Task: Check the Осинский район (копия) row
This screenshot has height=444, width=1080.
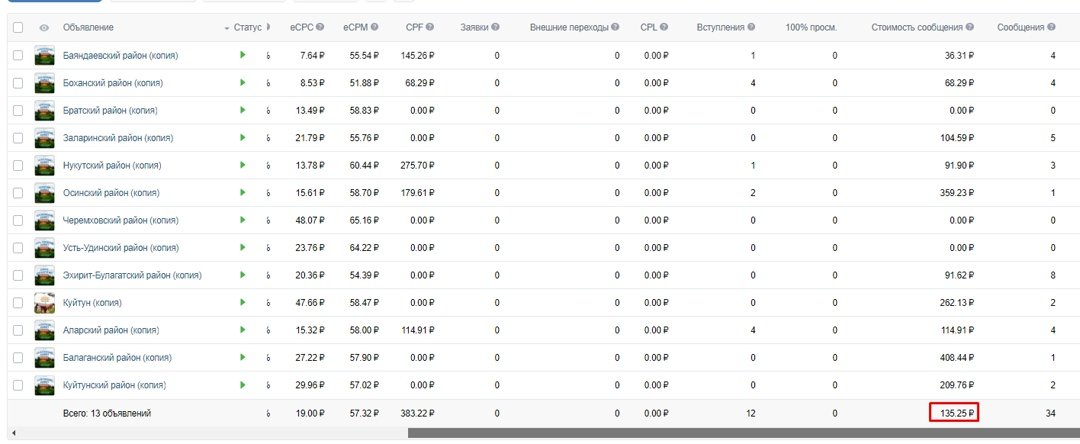Action: point(18,193)
